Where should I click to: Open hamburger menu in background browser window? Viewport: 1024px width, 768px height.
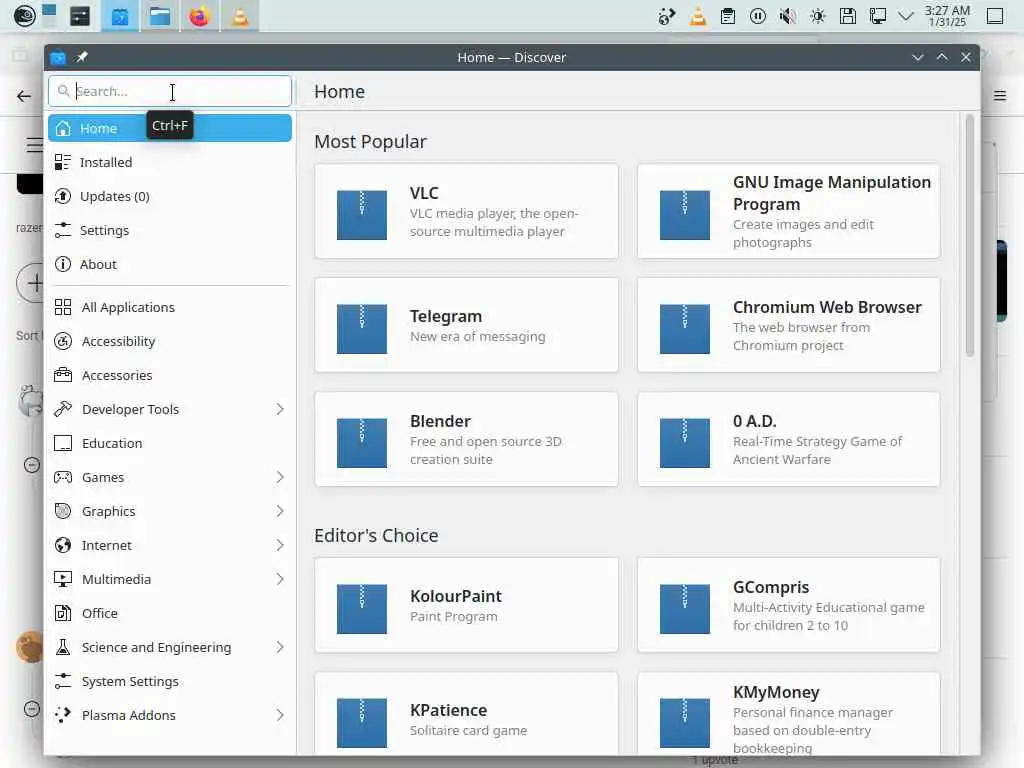coord(1000,96)
